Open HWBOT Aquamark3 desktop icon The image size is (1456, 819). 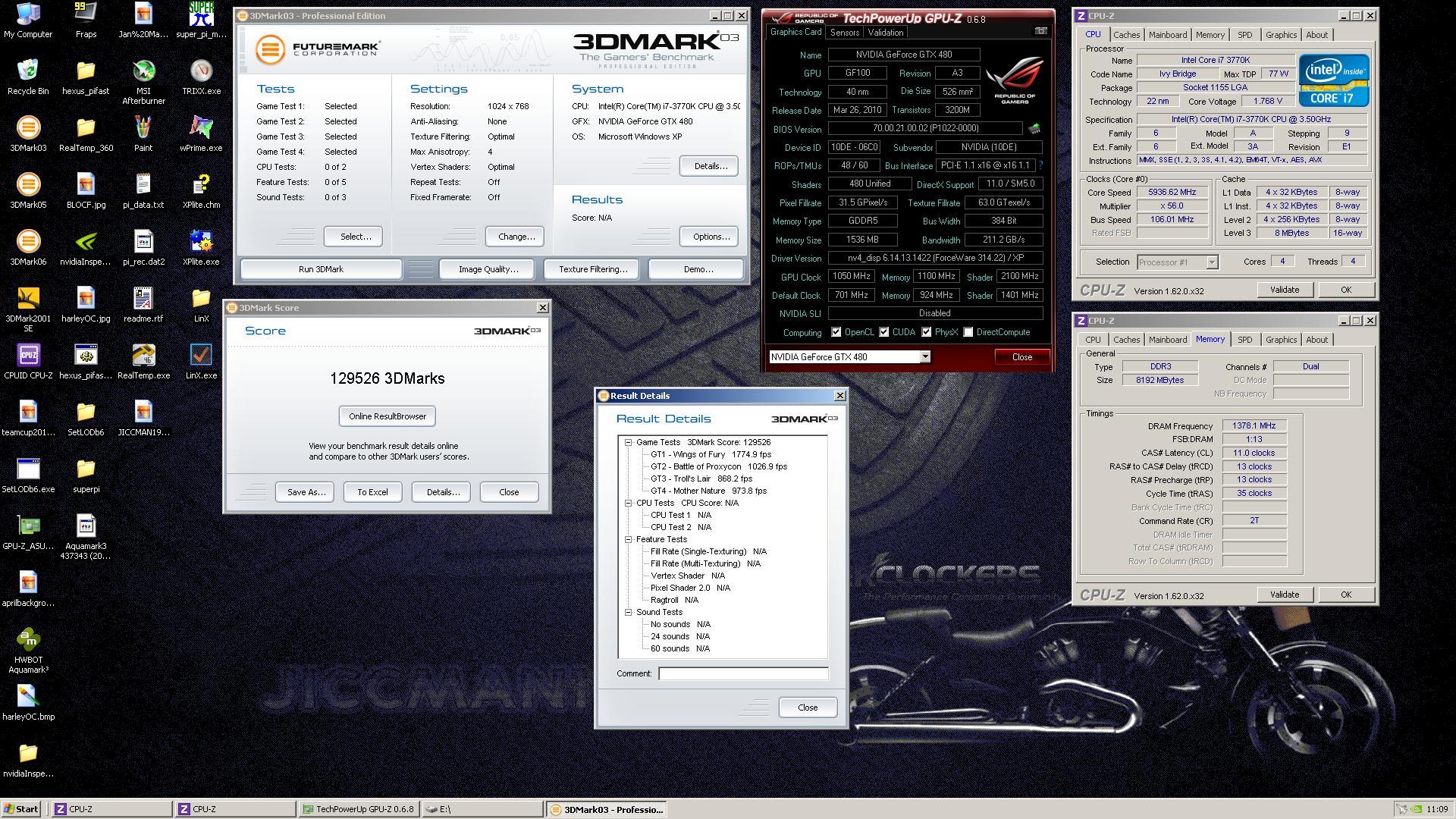tap(28, 651)
